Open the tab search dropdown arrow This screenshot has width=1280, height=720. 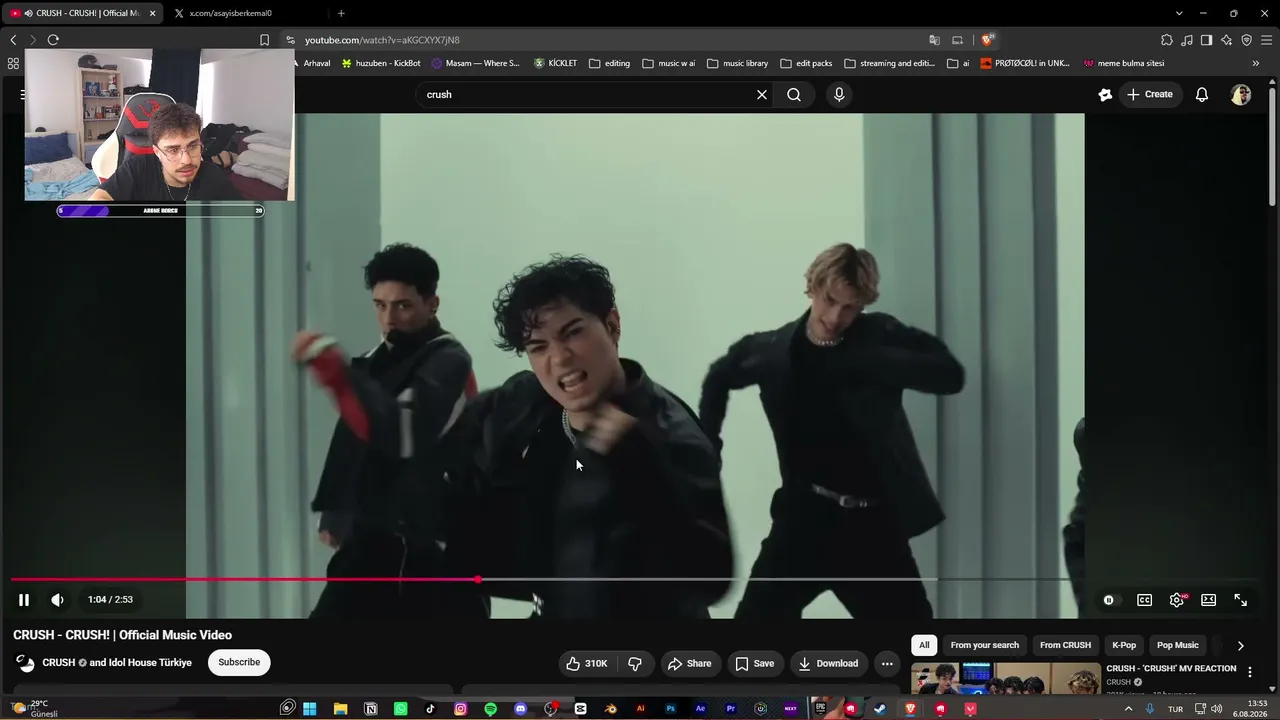click(1179, 13)
